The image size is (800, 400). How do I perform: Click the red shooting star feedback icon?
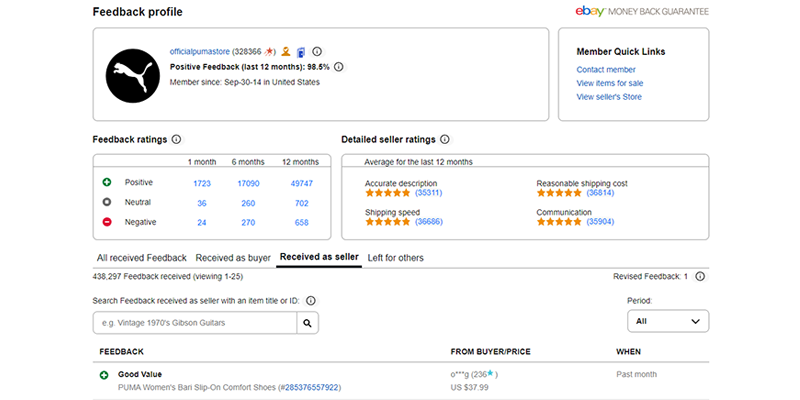pyautogui.click(x=270, y=51)
